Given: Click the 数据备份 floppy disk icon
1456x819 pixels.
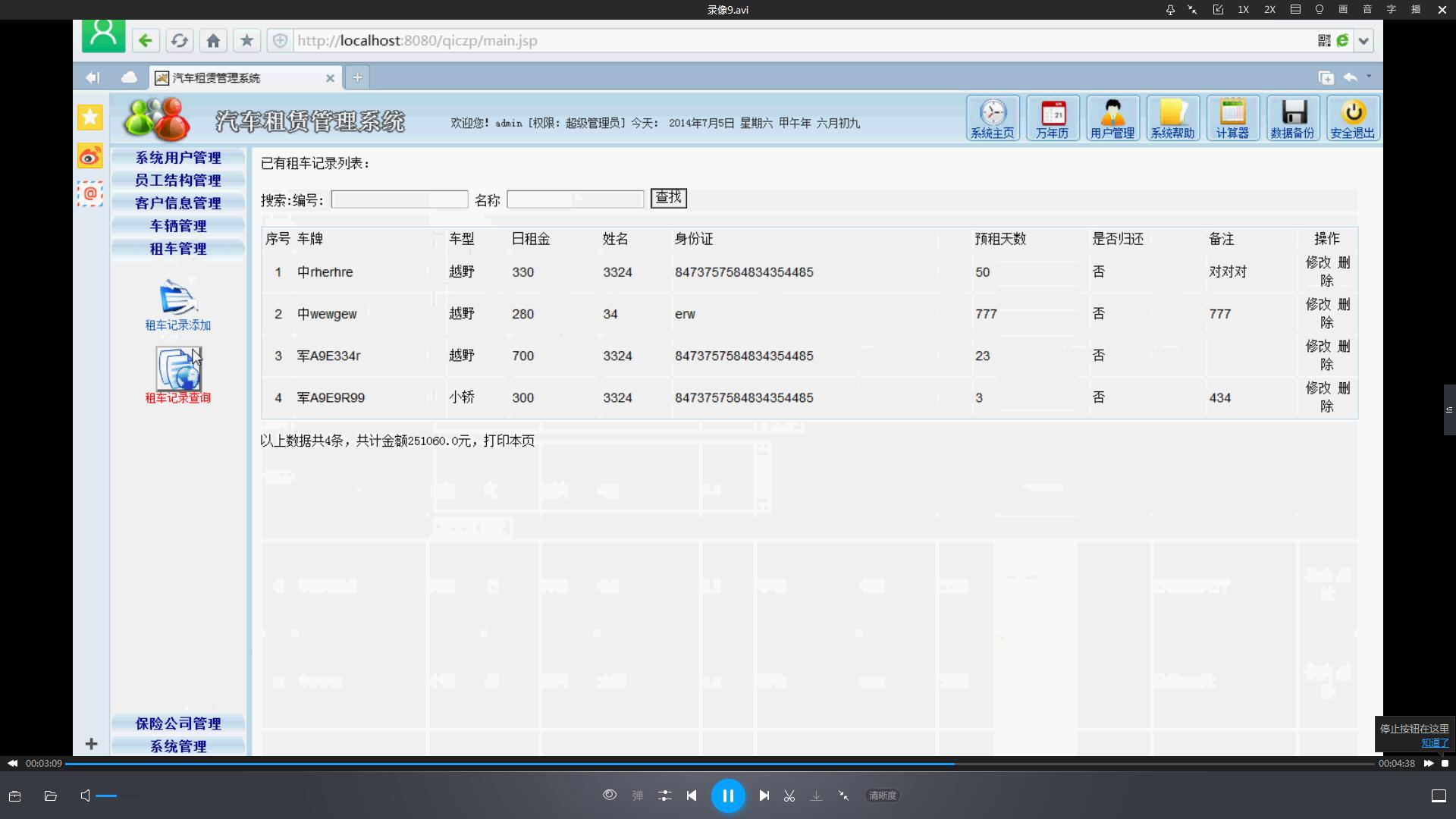Looking at the screenshot, I should pos(1293,118).
